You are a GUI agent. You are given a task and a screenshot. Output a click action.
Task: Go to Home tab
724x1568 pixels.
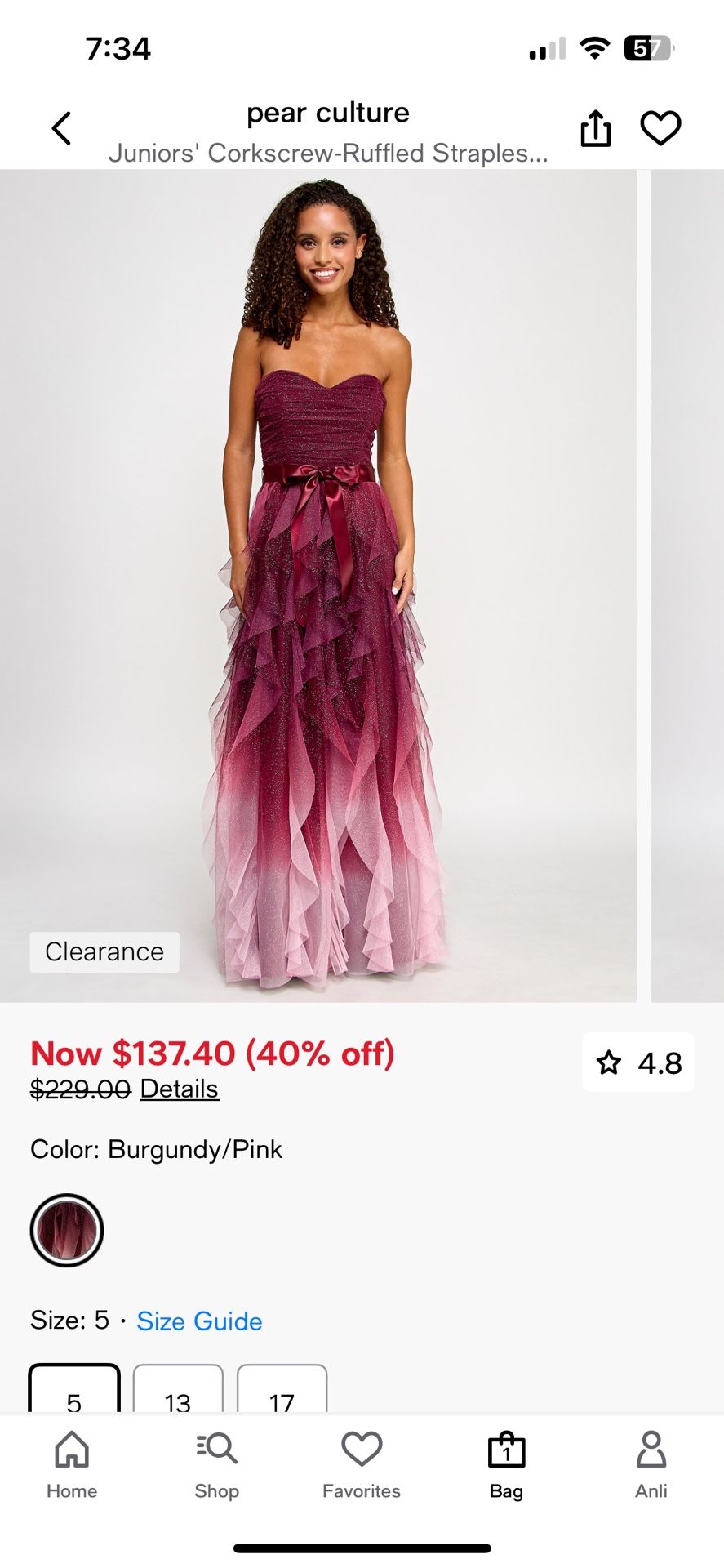tap(72, 1465)
